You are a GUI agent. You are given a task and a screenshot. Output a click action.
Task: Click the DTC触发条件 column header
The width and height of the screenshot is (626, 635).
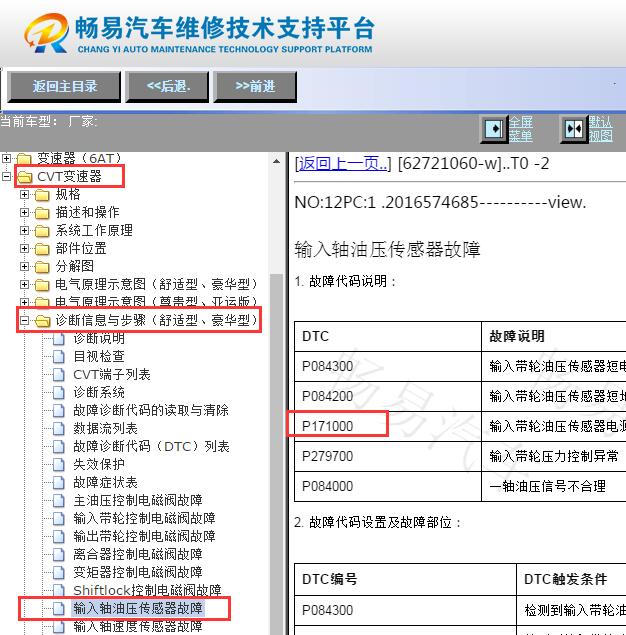571,579
